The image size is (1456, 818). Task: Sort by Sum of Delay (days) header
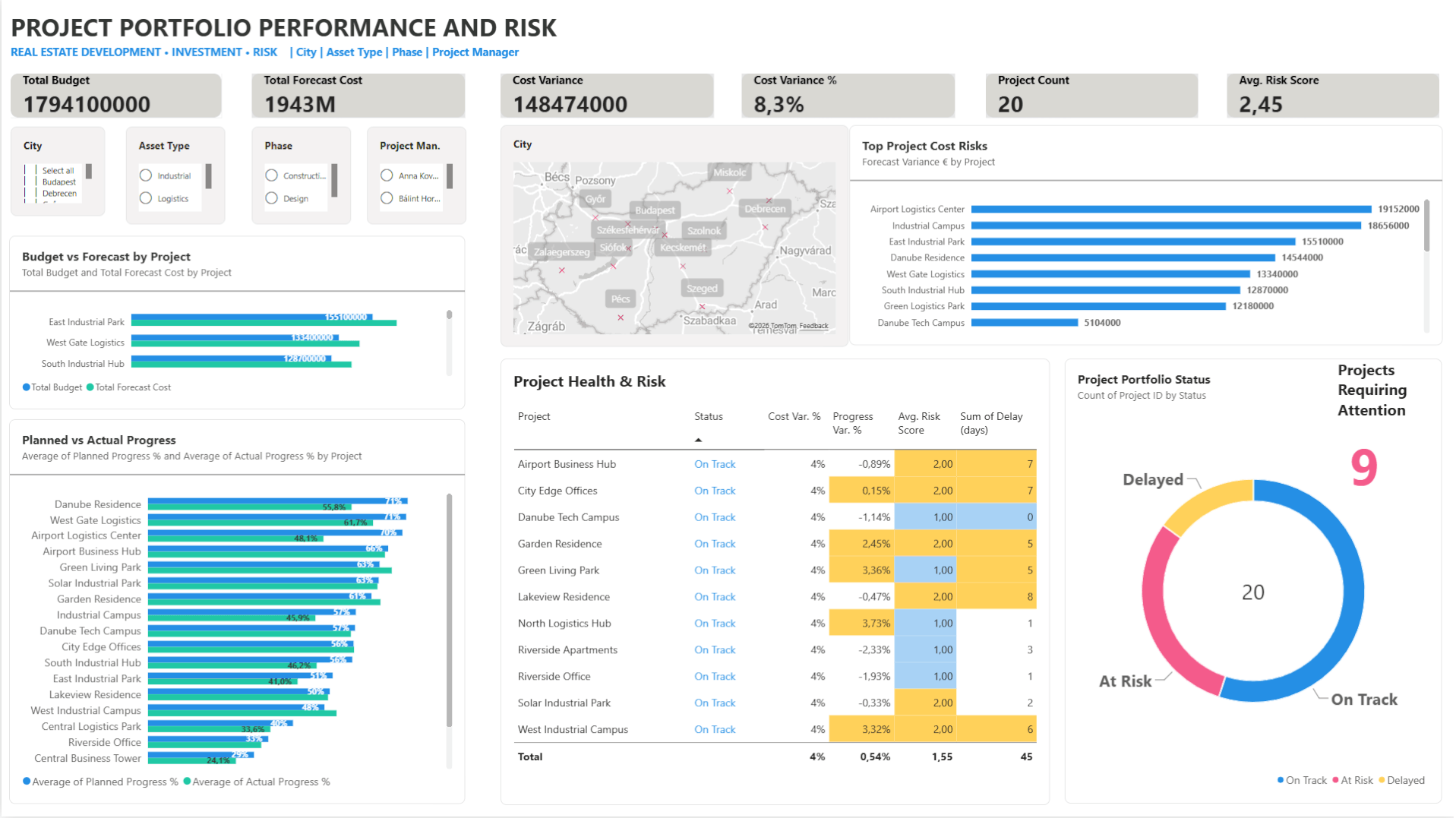pos(991,423)
